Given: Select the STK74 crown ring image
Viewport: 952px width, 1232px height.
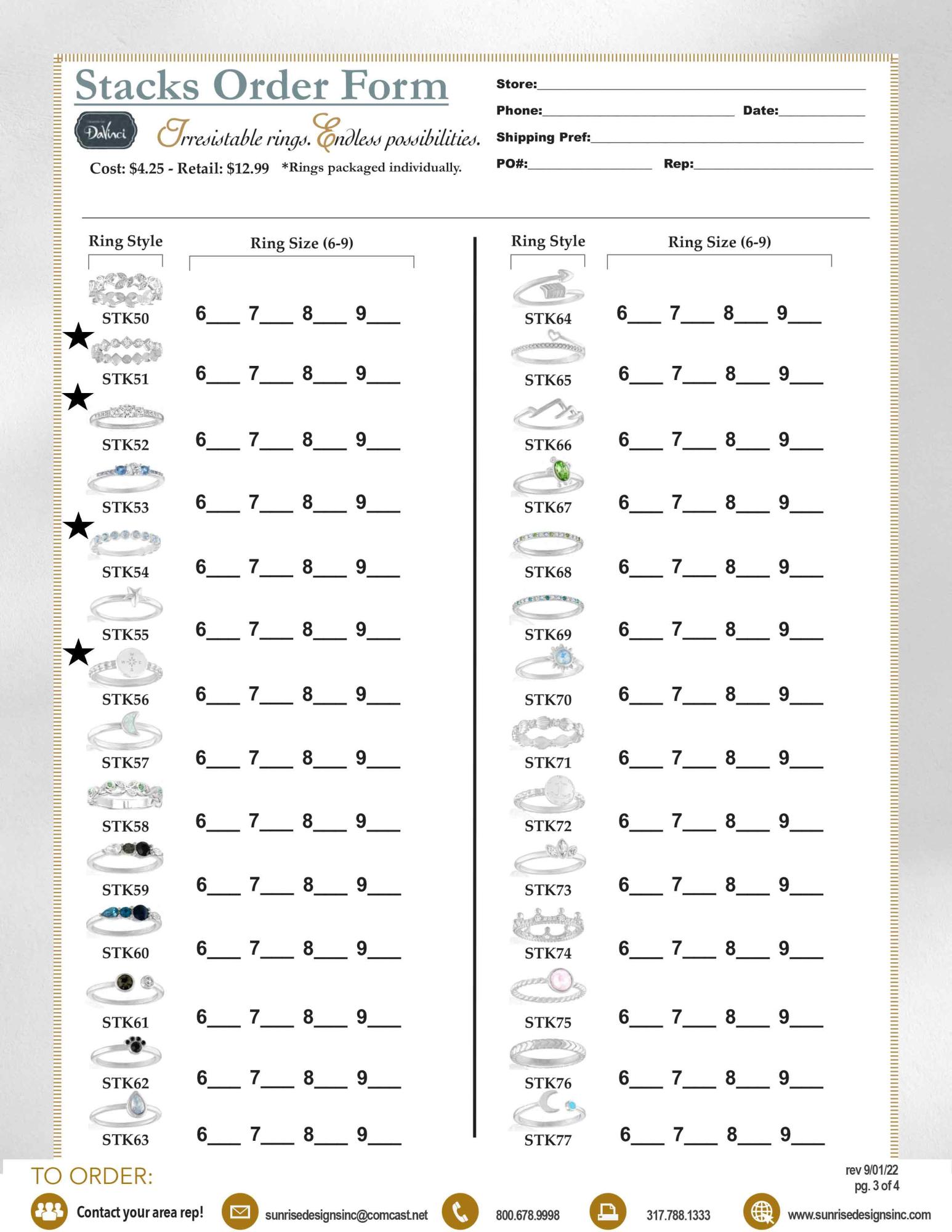Looking at the screenshot, I should point(548,924).
